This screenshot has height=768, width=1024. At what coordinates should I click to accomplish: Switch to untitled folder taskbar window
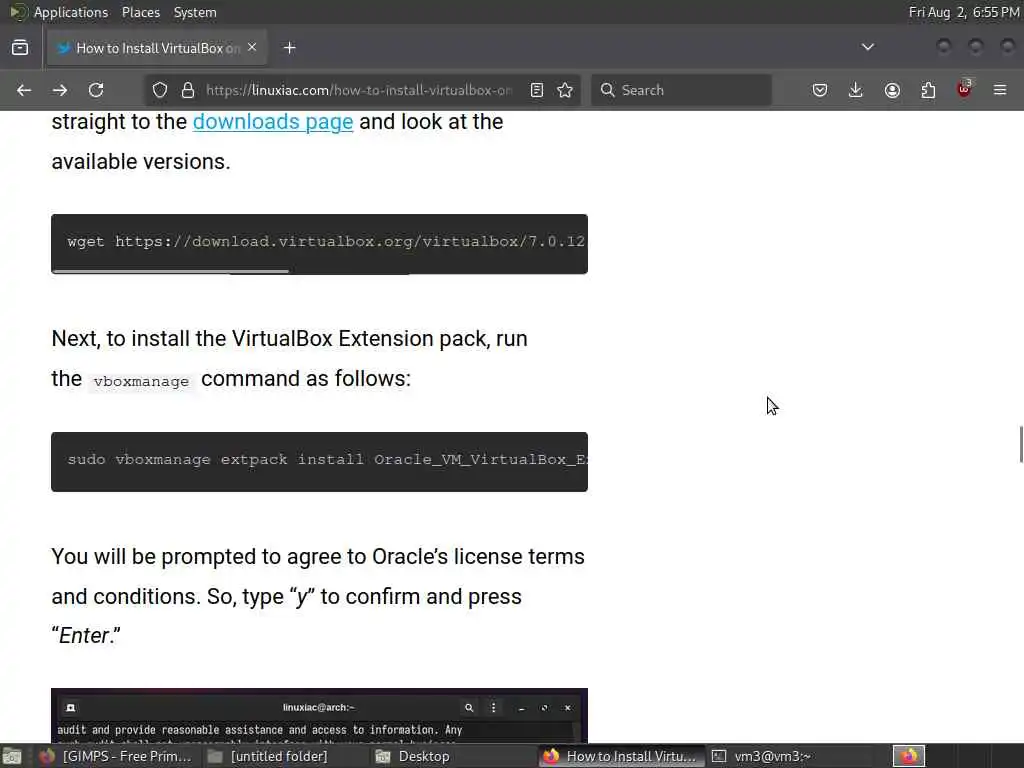[x=268, y=756]
